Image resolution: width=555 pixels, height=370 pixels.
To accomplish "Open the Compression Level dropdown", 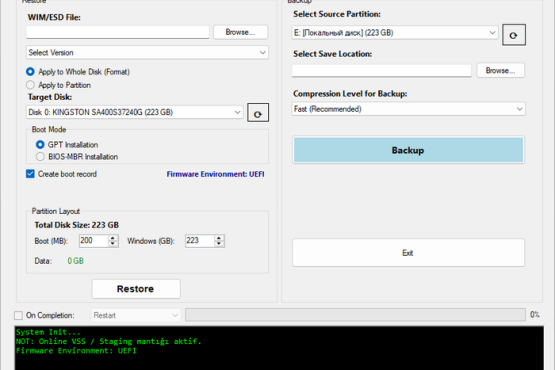I will pyautogui.click(x=408, y=109).
